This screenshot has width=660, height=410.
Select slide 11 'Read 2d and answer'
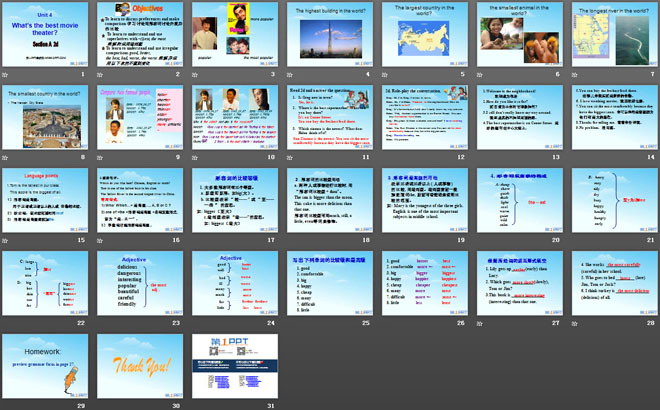[330, 117]
